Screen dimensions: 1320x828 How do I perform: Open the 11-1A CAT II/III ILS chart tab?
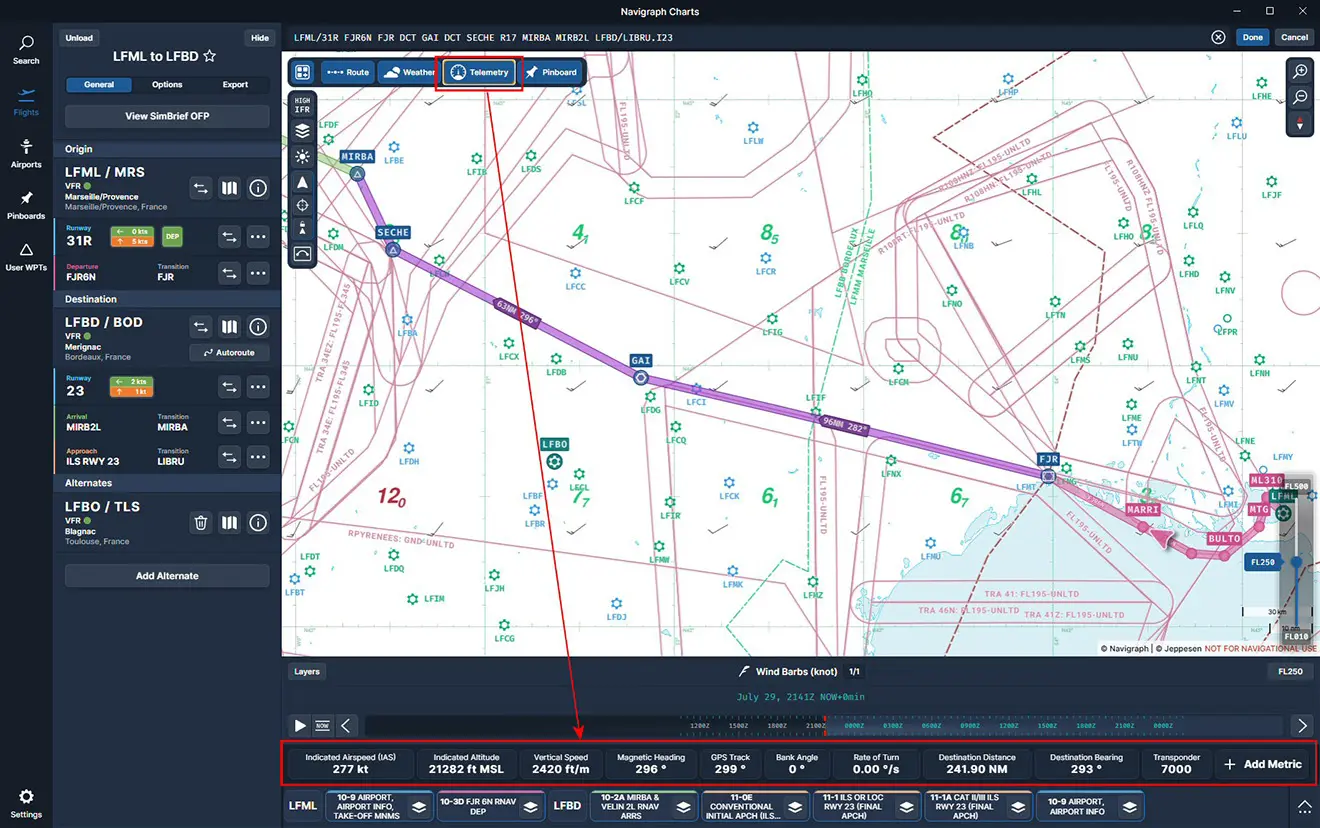point(977,806)
